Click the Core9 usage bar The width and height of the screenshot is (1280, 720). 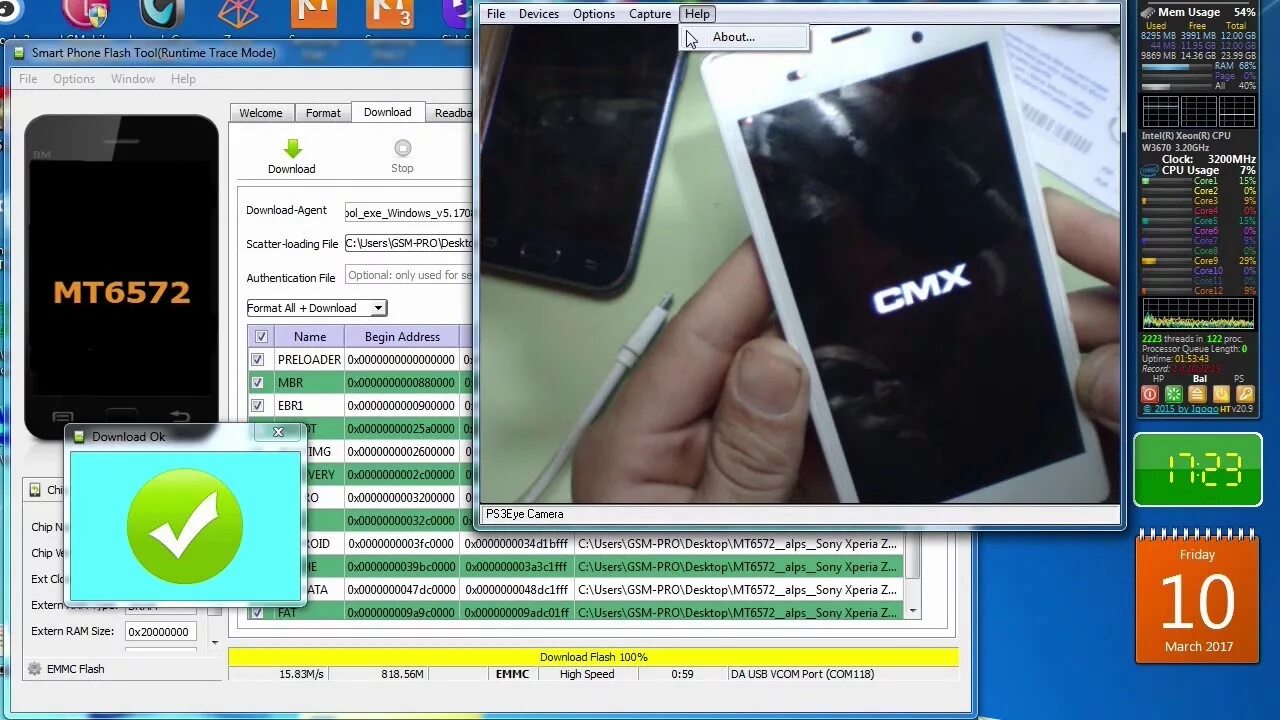[x=1167, y=261]
